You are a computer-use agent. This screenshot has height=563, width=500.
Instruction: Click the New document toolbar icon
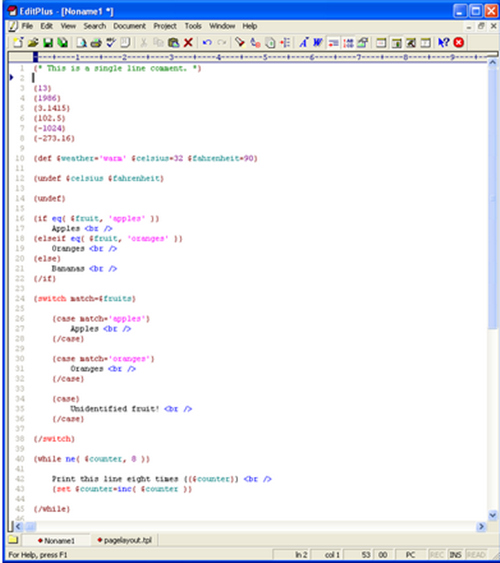[18, 42]
